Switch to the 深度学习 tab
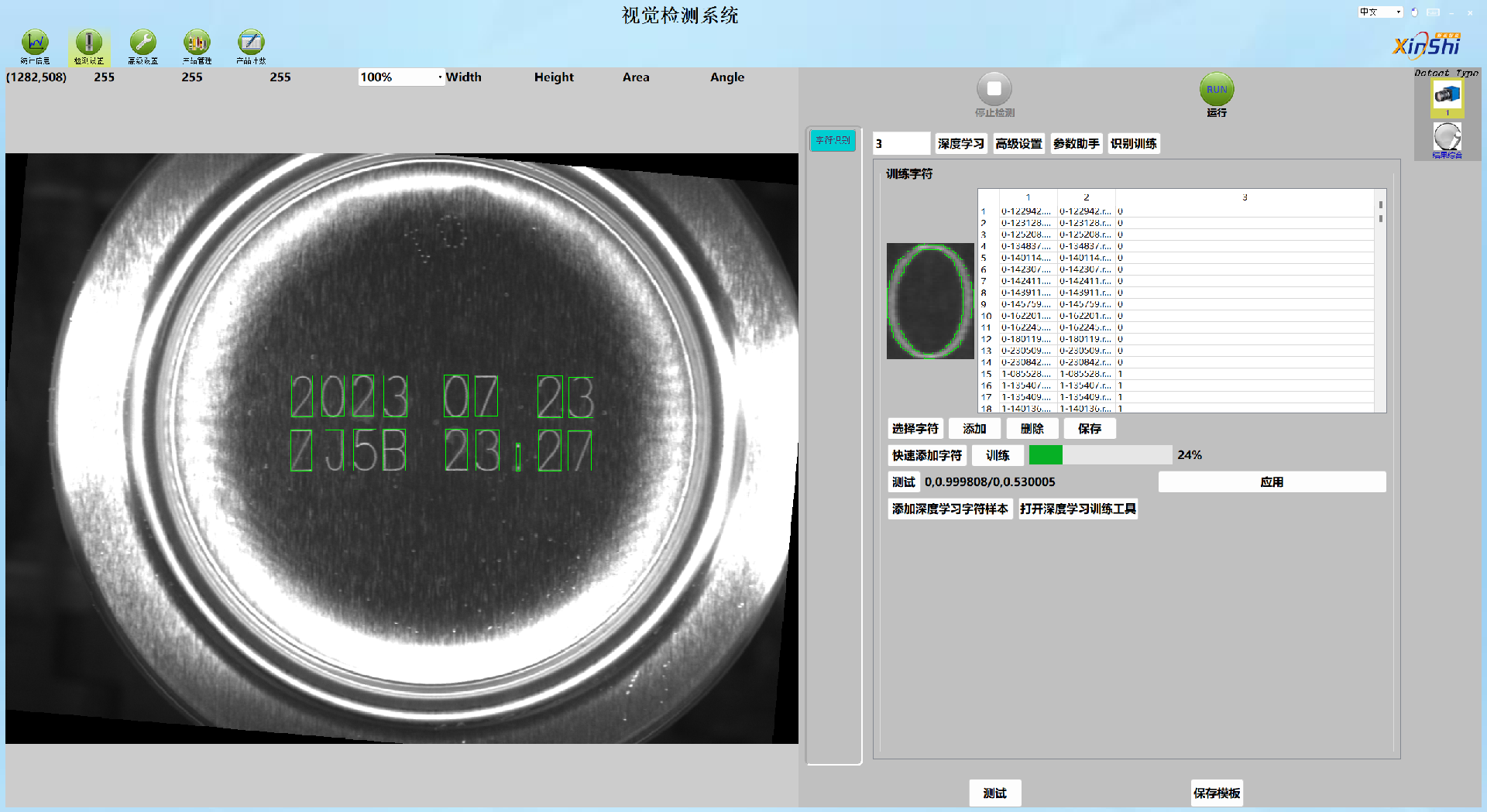Screen dimensions: 1487x812 point(960,144)
